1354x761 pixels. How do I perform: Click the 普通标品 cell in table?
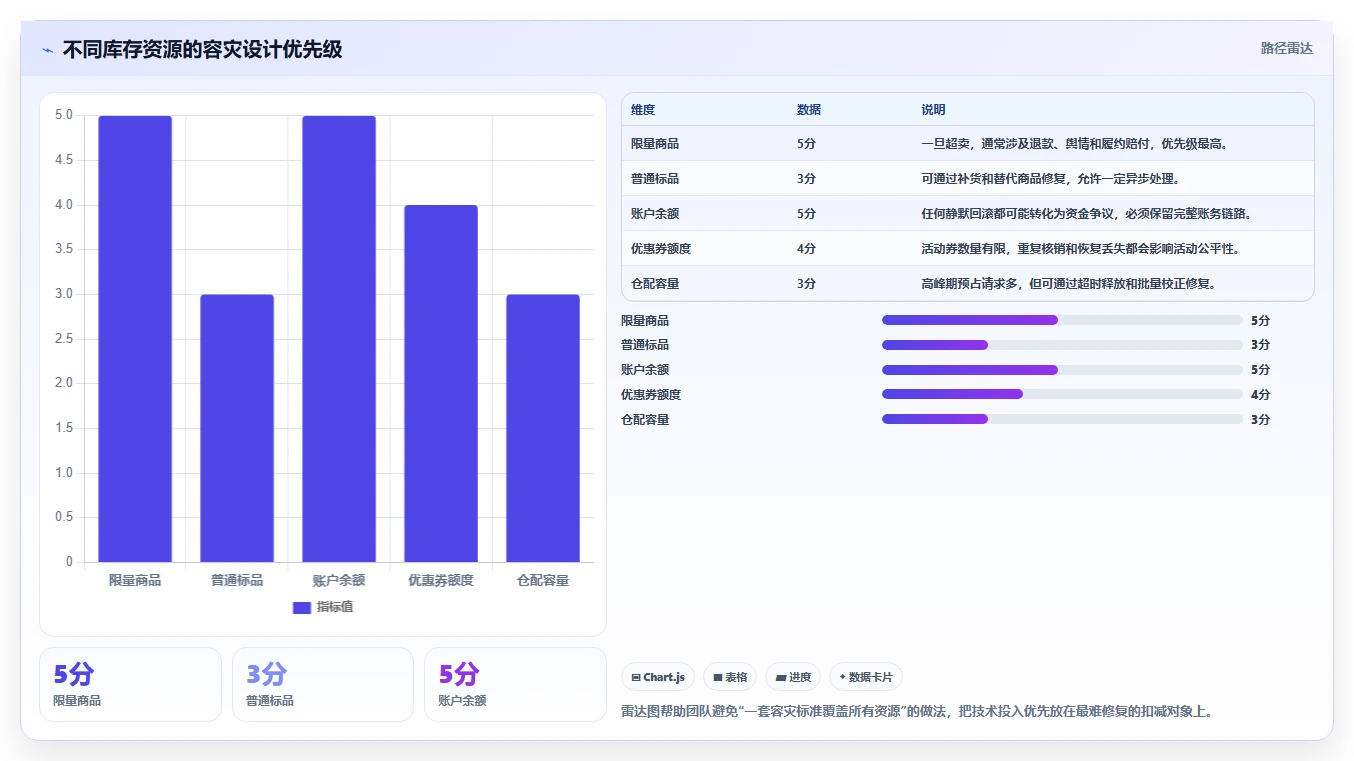pyautogui.click(x=655, y=179)
